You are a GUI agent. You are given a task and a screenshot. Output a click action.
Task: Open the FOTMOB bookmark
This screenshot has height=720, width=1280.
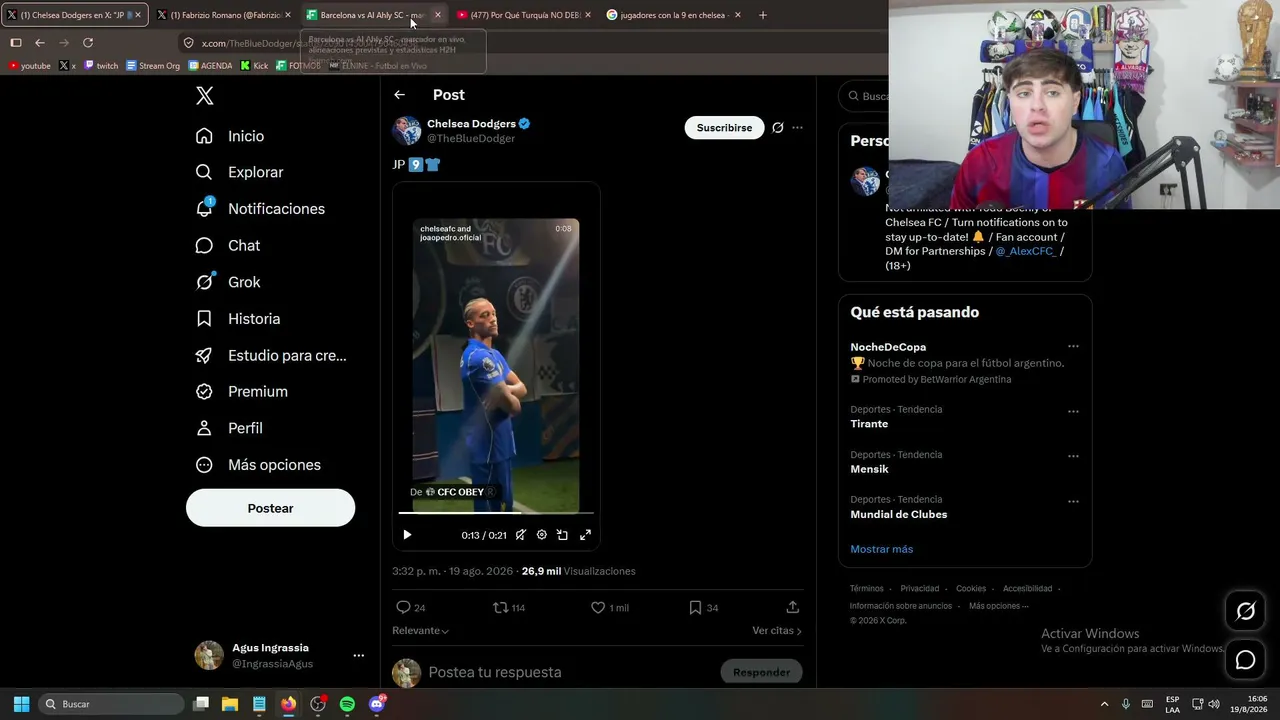[298, 66]
